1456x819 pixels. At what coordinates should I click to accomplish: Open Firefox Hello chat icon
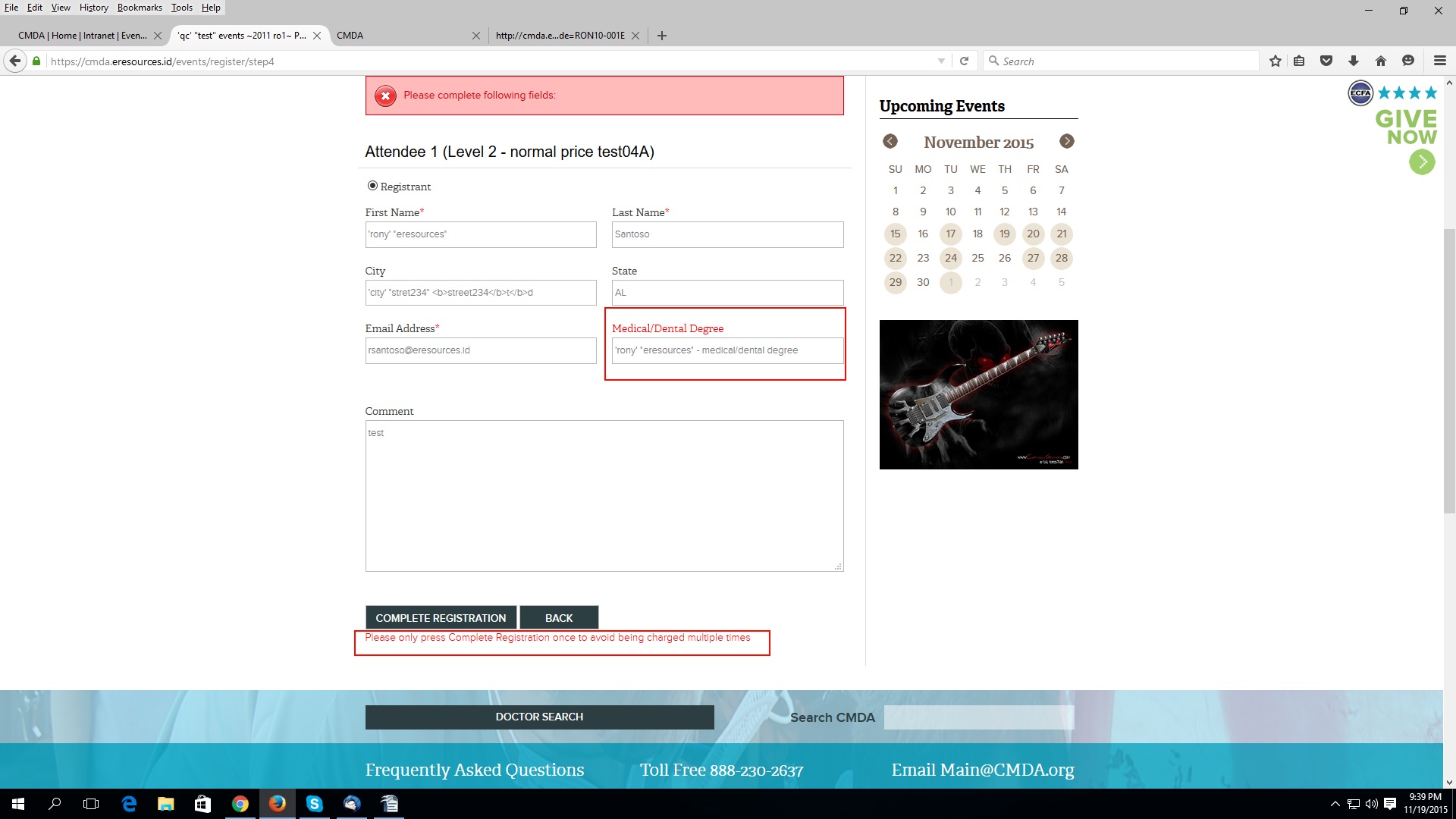pos(1408,61)
